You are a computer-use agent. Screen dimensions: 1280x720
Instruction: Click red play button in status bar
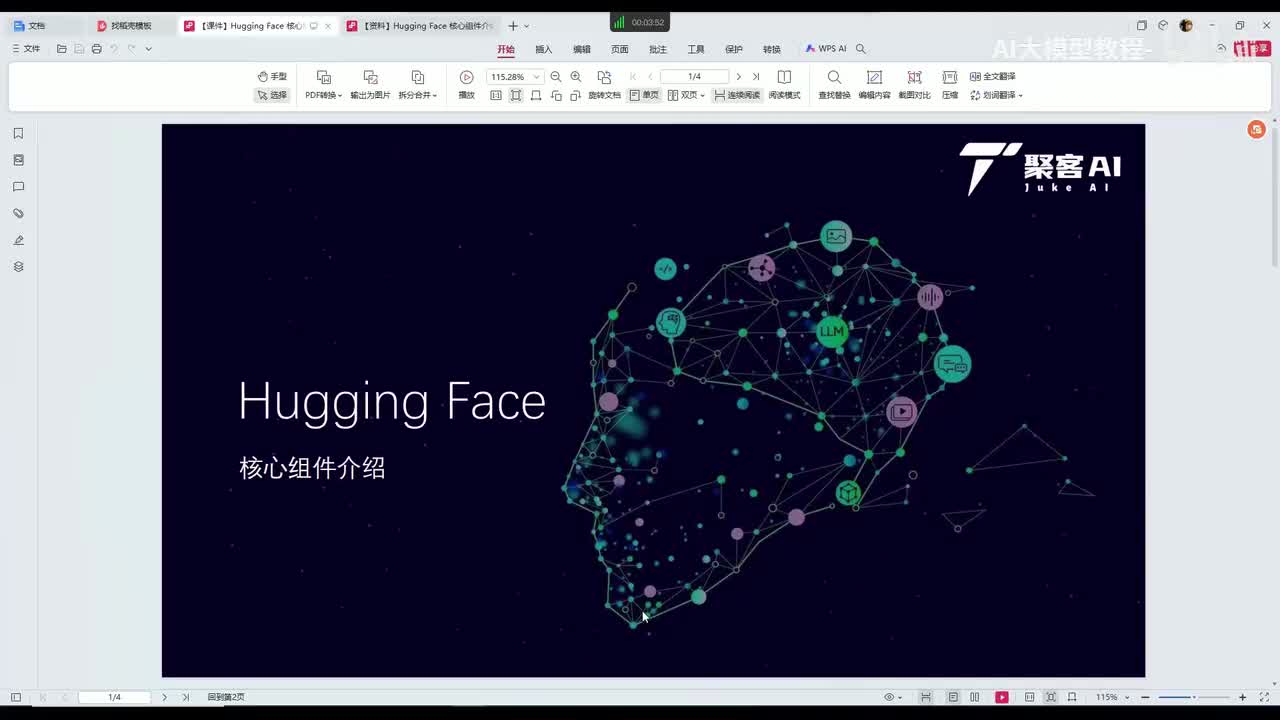click(1002, 697)
